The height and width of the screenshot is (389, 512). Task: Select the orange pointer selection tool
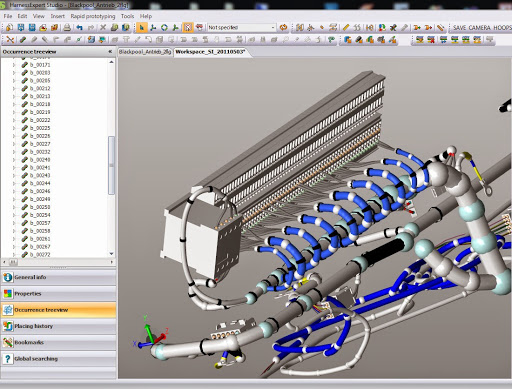[x=142, y=27]
